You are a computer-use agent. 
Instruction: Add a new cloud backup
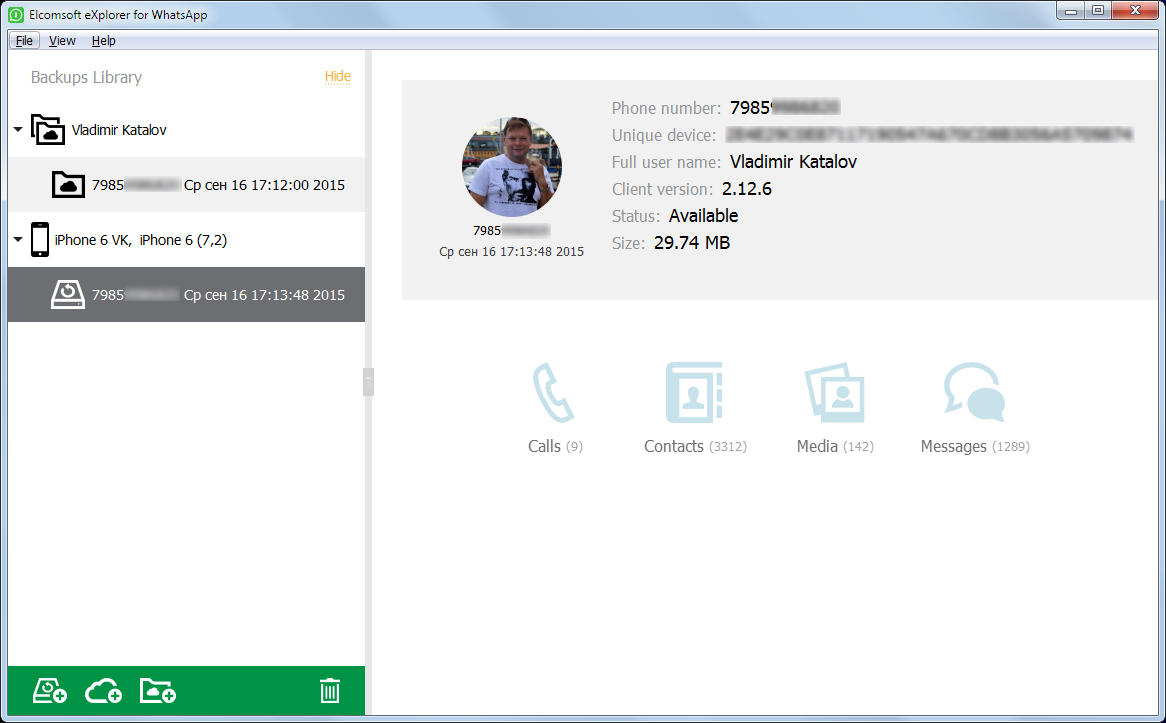pos(103,690)
